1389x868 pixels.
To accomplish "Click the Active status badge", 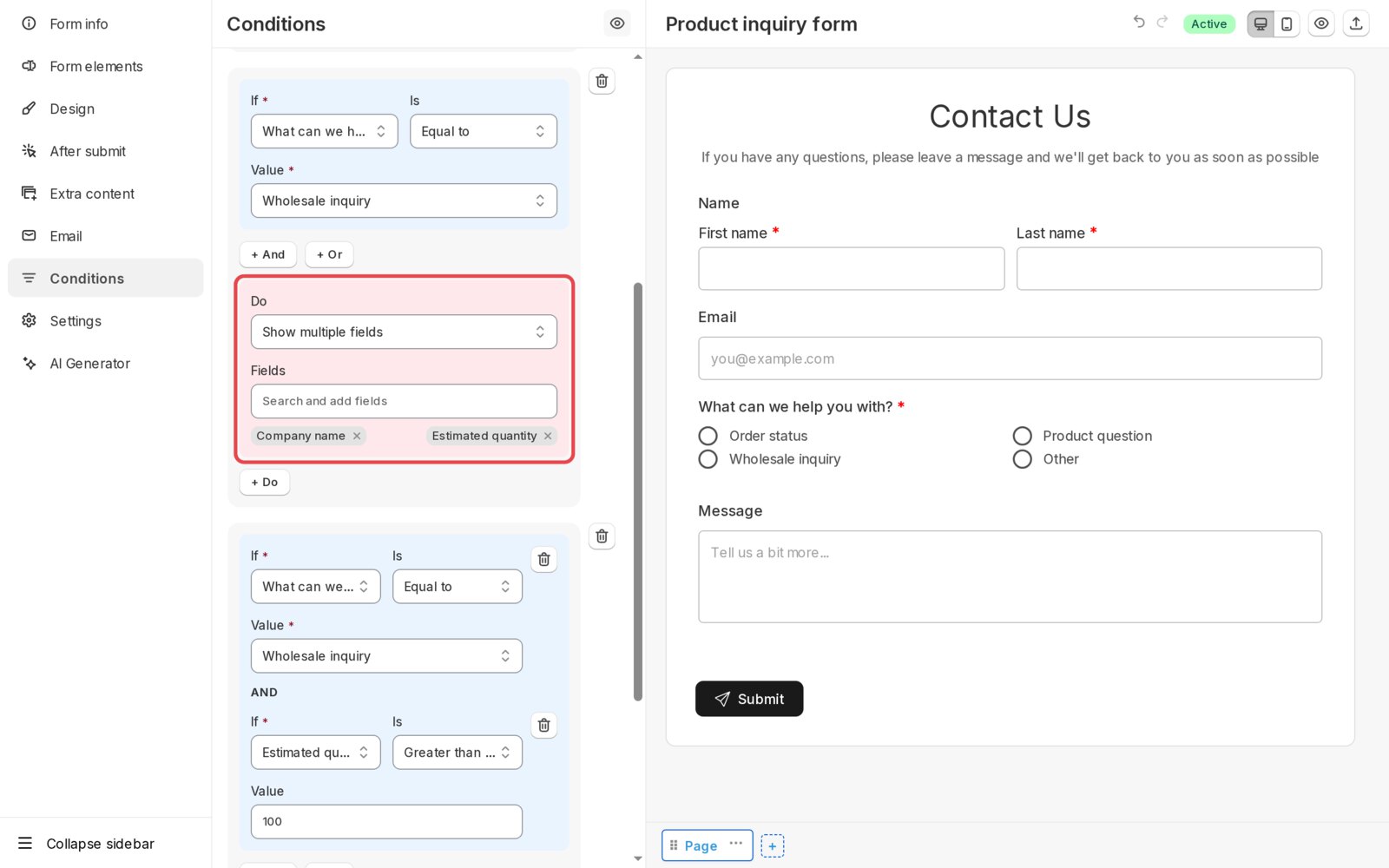I will tap(1208, 23).
